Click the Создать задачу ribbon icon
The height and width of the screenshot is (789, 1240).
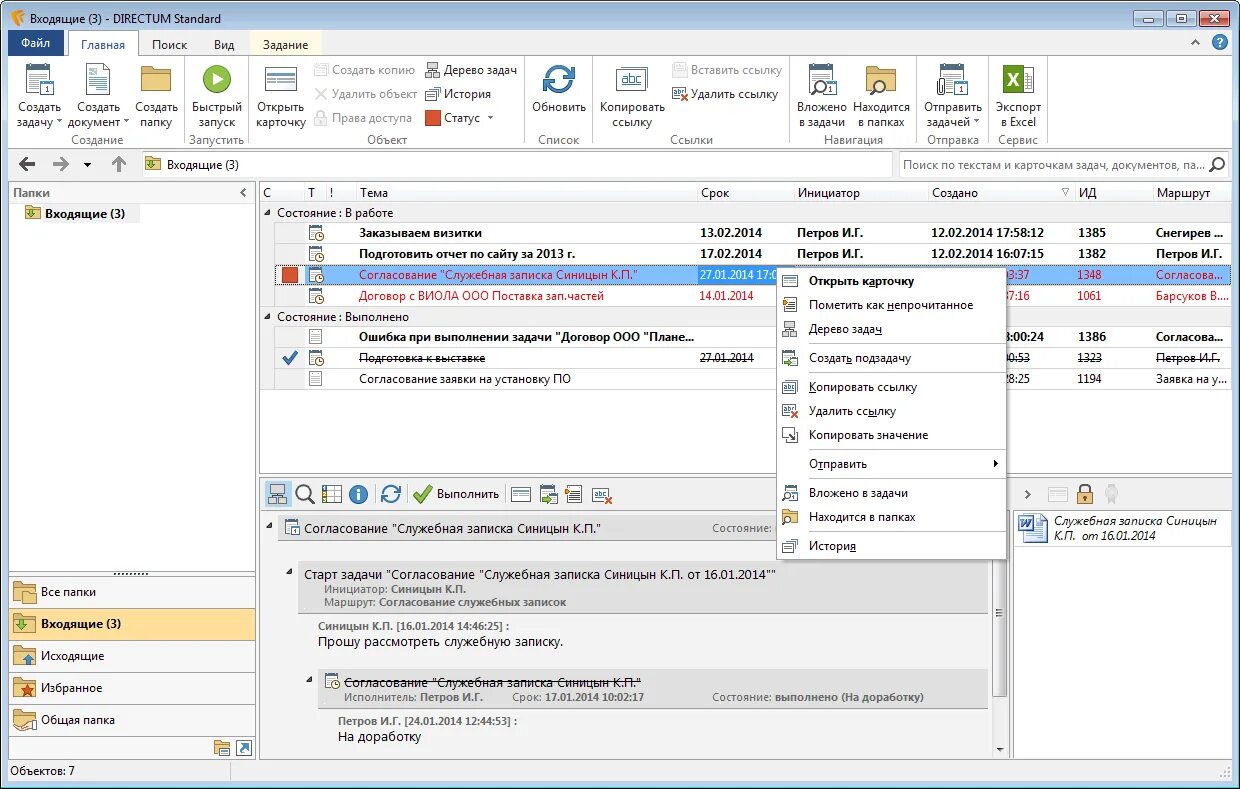[x=39, y=80]
